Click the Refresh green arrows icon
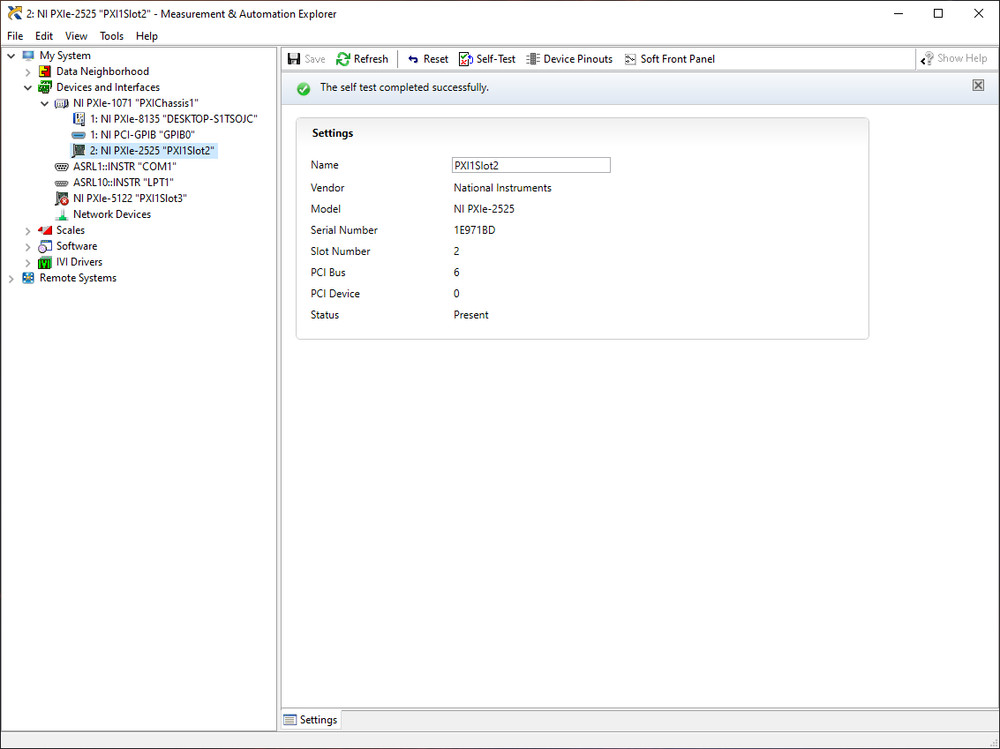 click(343, 59)
